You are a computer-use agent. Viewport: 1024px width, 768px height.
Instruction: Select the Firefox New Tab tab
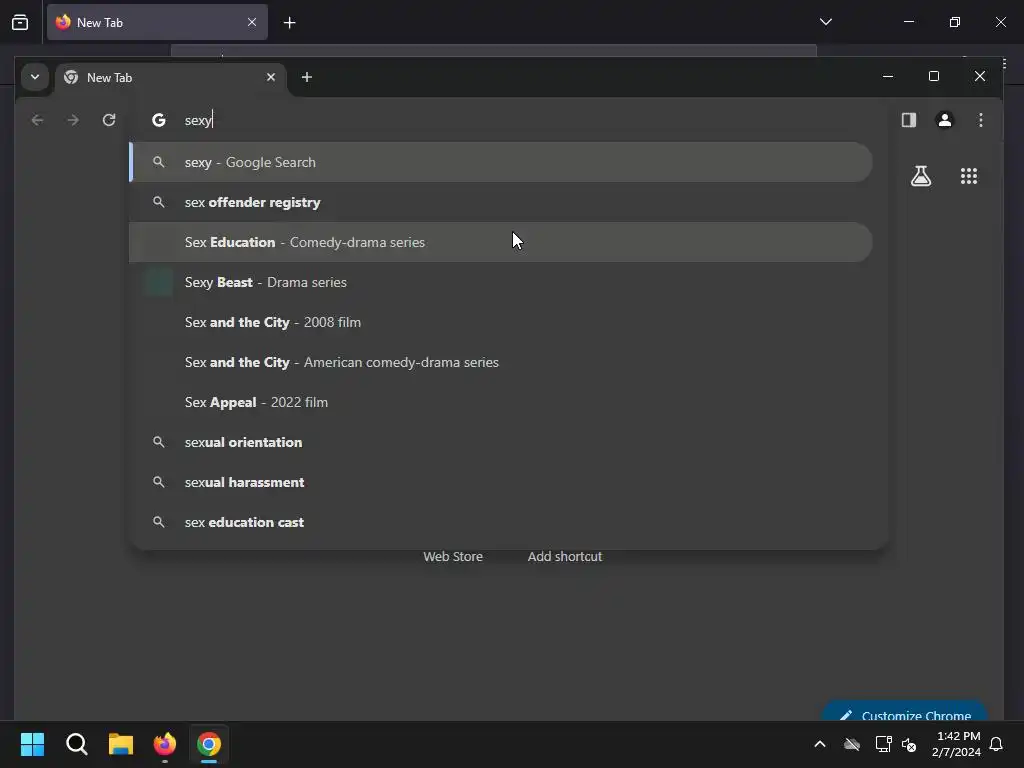pos(157,22)
